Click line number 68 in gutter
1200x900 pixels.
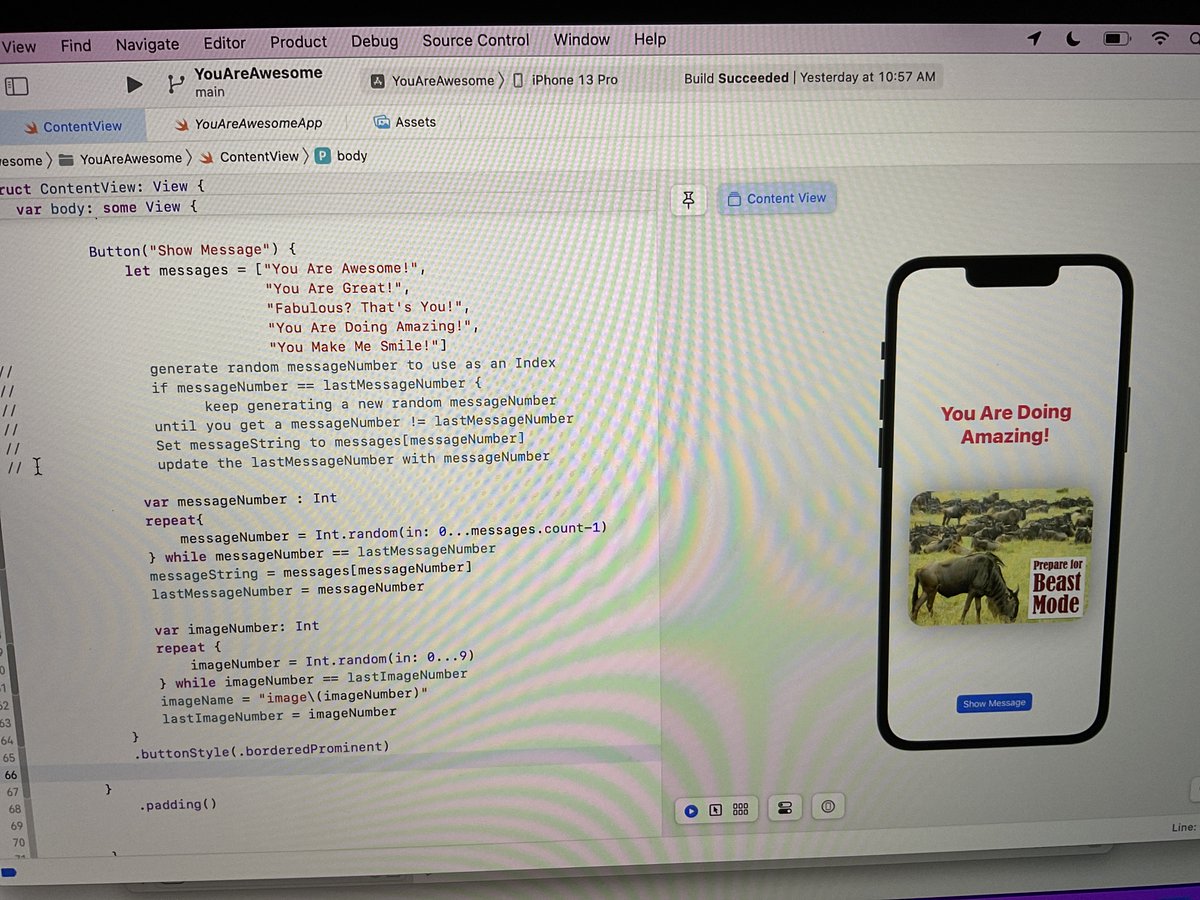click(x=15, y=808)
